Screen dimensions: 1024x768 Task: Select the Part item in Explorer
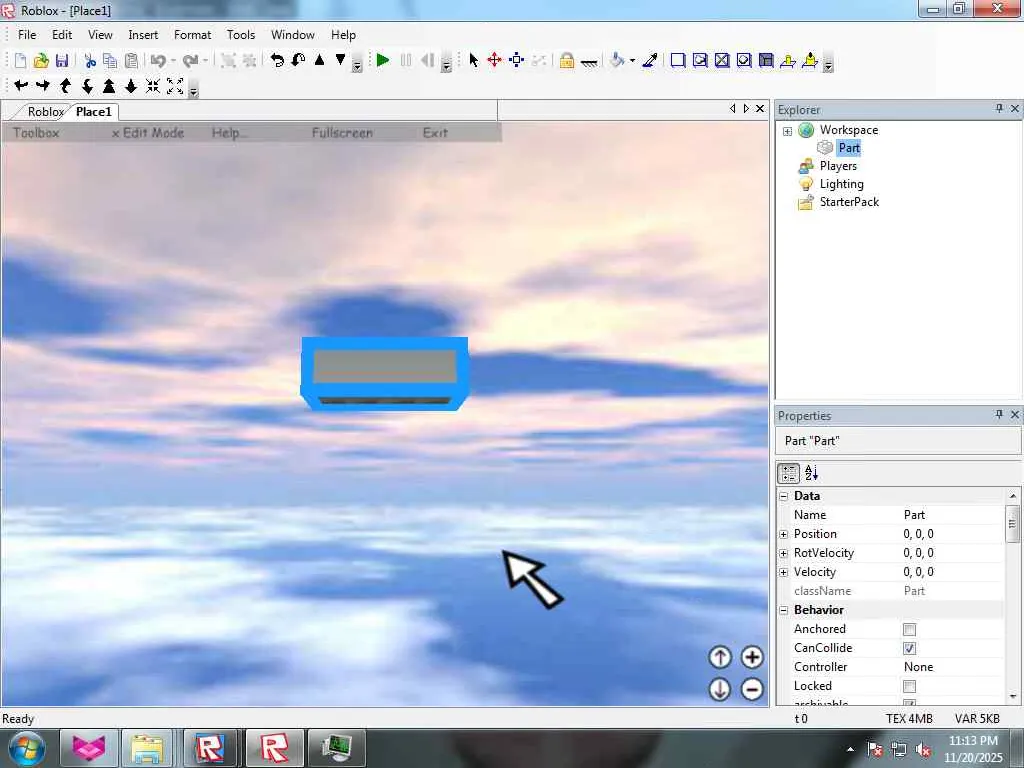click(849, 148)
